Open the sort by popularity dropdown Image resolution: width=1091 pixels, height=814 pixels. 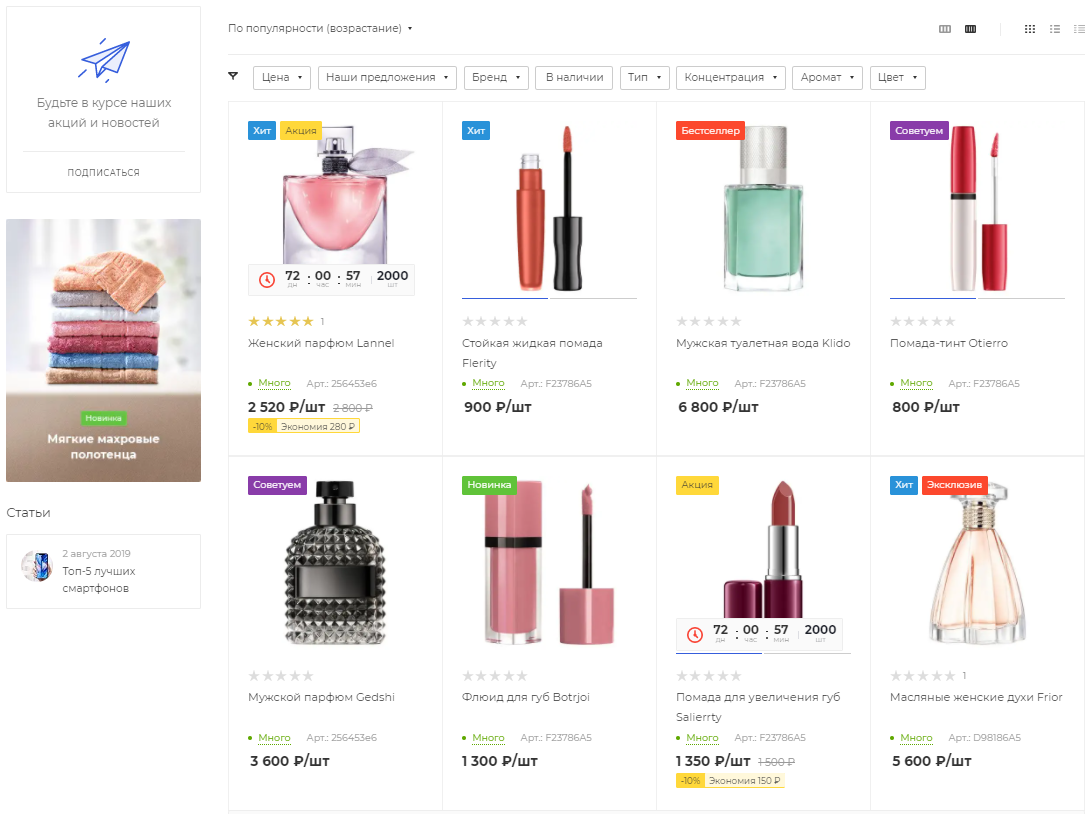[x=320, y=29]
